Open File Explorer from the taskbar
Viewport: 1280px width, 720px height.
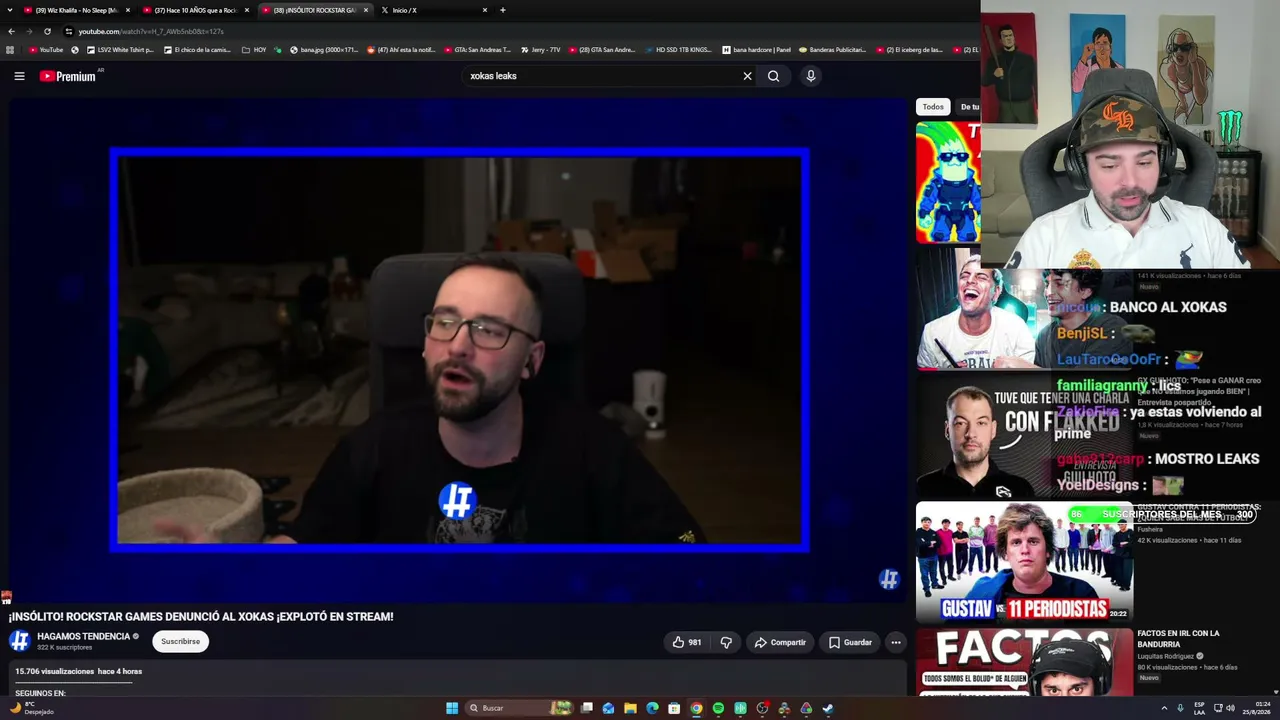pos(630,708)
